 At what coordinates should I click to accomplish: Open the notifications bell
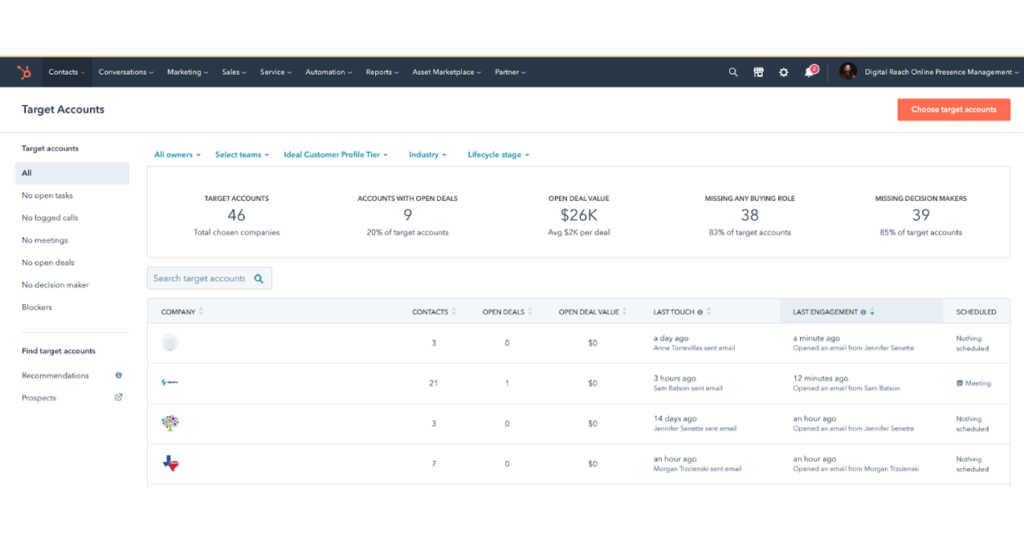coord(810,72)
